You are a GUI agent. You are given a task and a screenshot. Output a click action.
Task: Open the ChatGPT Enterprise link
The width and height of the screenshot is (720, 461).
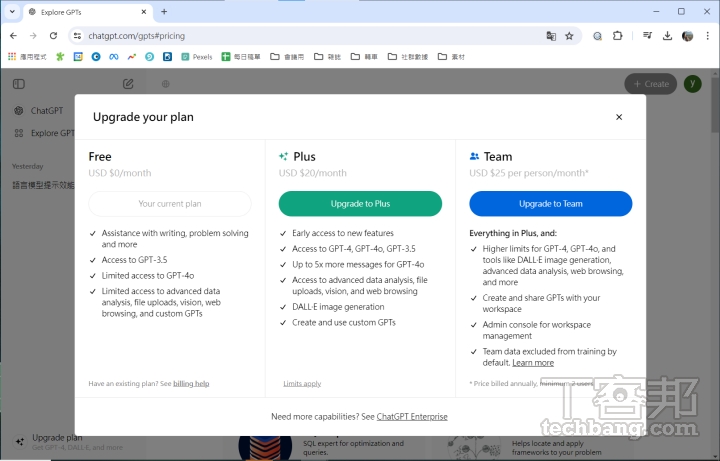(412, 416)
